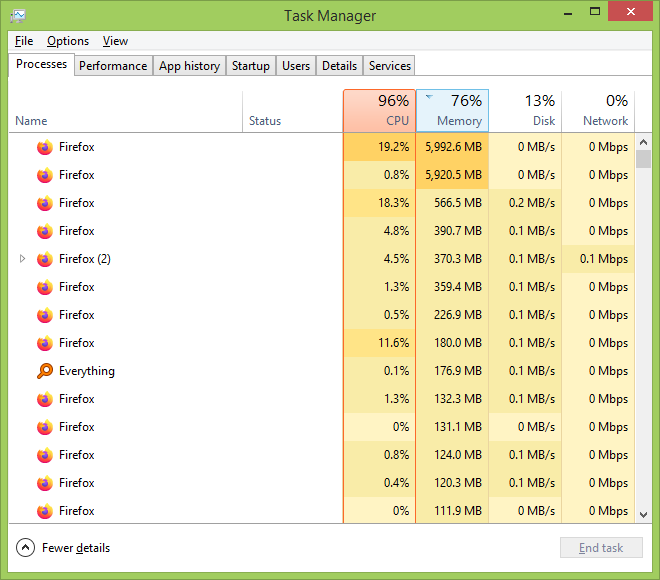The width and height of the screenshot is (660, 580).
Task: Click the End task button
Action: [x=601, y=548]
